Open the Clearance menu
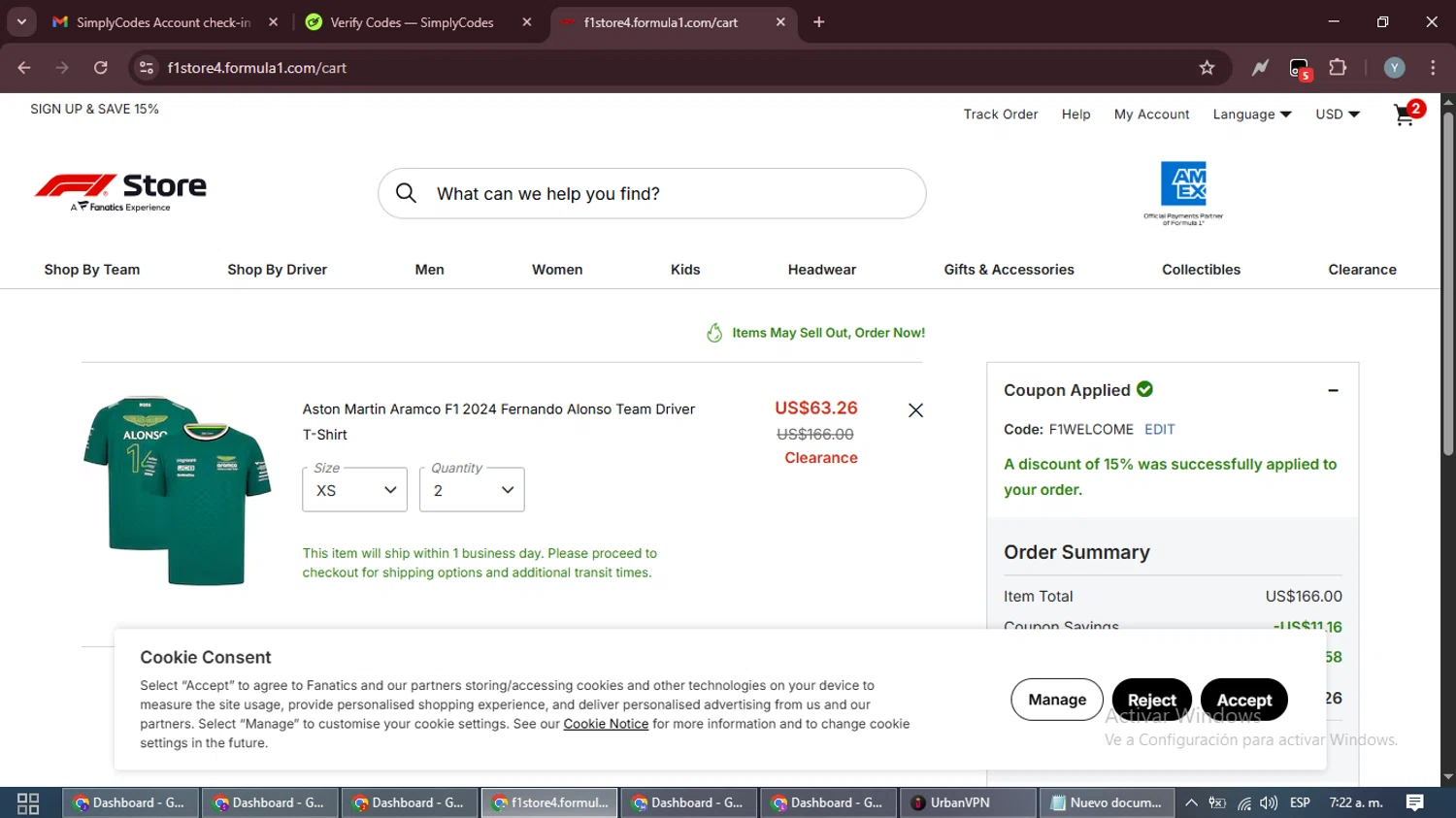The height and width of the screenshot is (818, 1456). pos(1363,270)
